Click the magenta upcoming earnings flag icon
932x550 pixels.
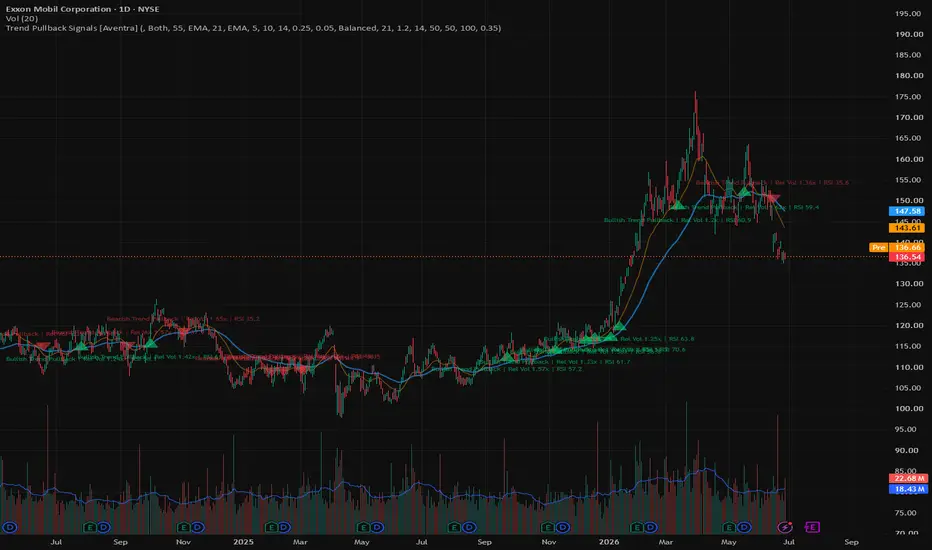click(813, 527)
